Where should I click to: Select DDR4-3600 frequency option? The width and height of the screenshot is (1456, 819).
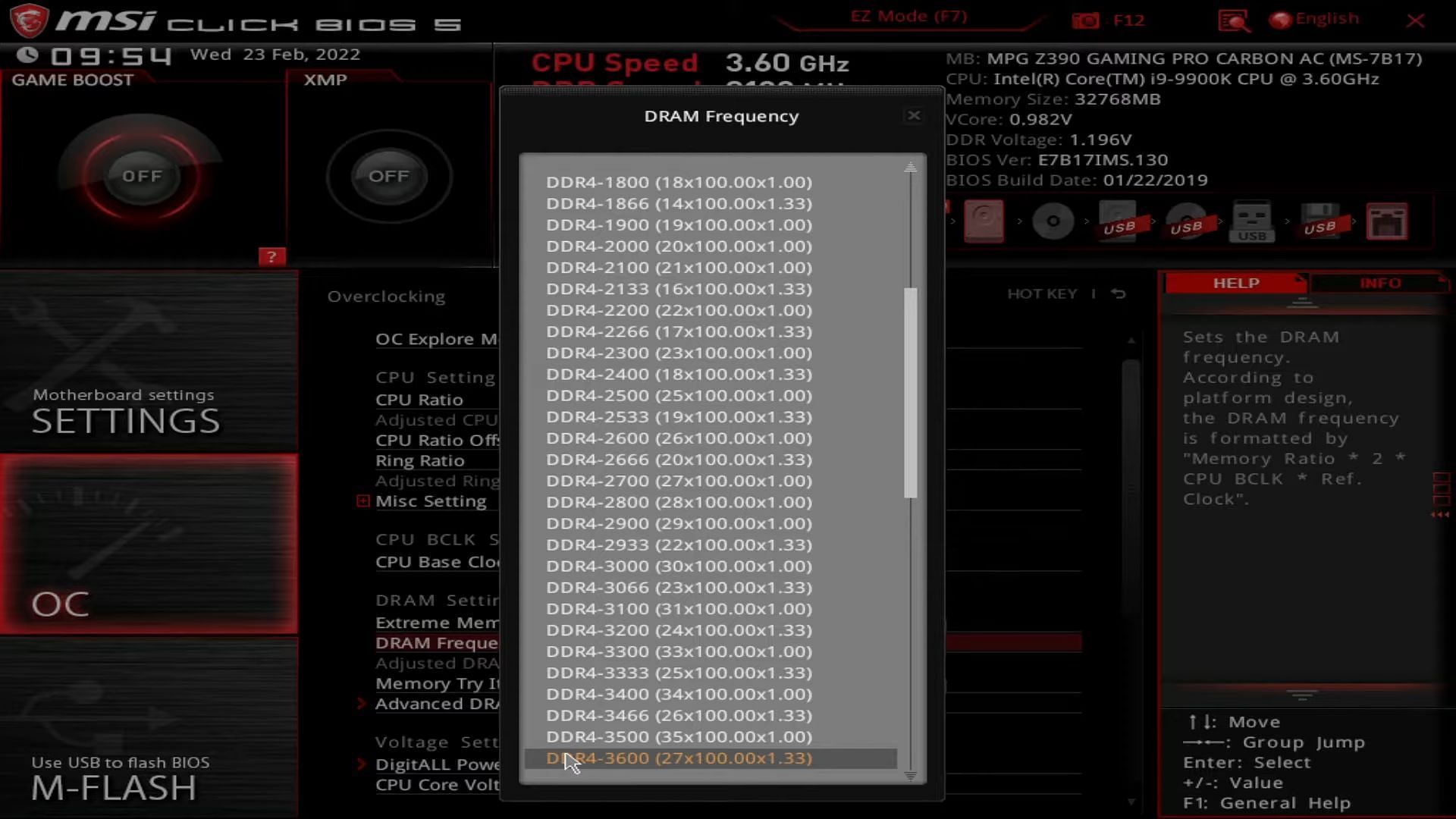coord(679,757)
